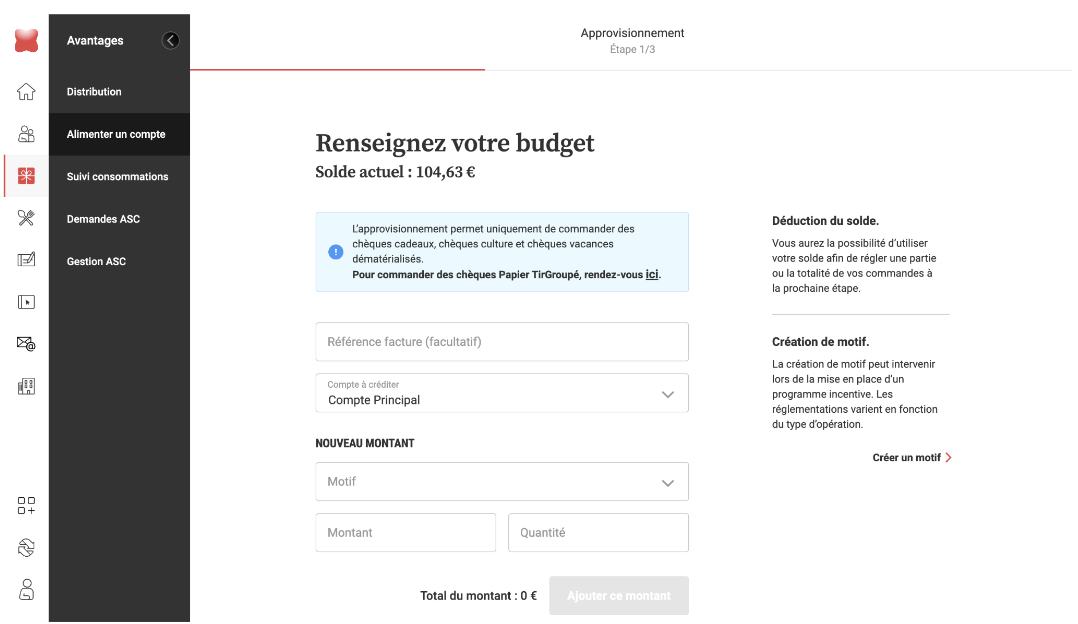Image resolution: width=1078 pixels, height=624 pixels.
Task: Click the Ajouter ce montant button
Action: pyautogui.click(x=619, y=596)
